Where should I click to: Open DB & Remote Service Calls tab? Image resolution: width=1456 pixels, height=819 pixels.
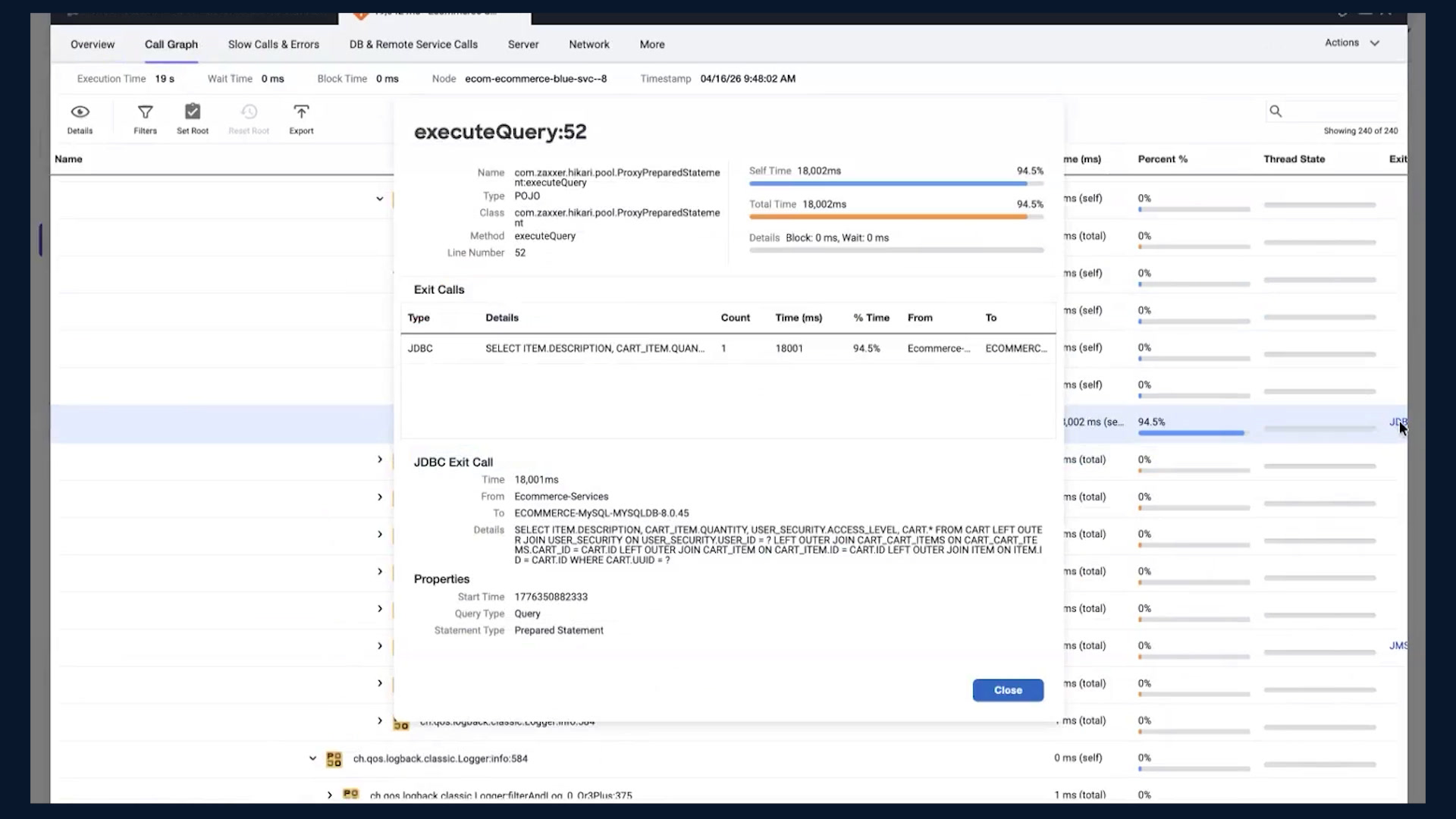(413, 44)
